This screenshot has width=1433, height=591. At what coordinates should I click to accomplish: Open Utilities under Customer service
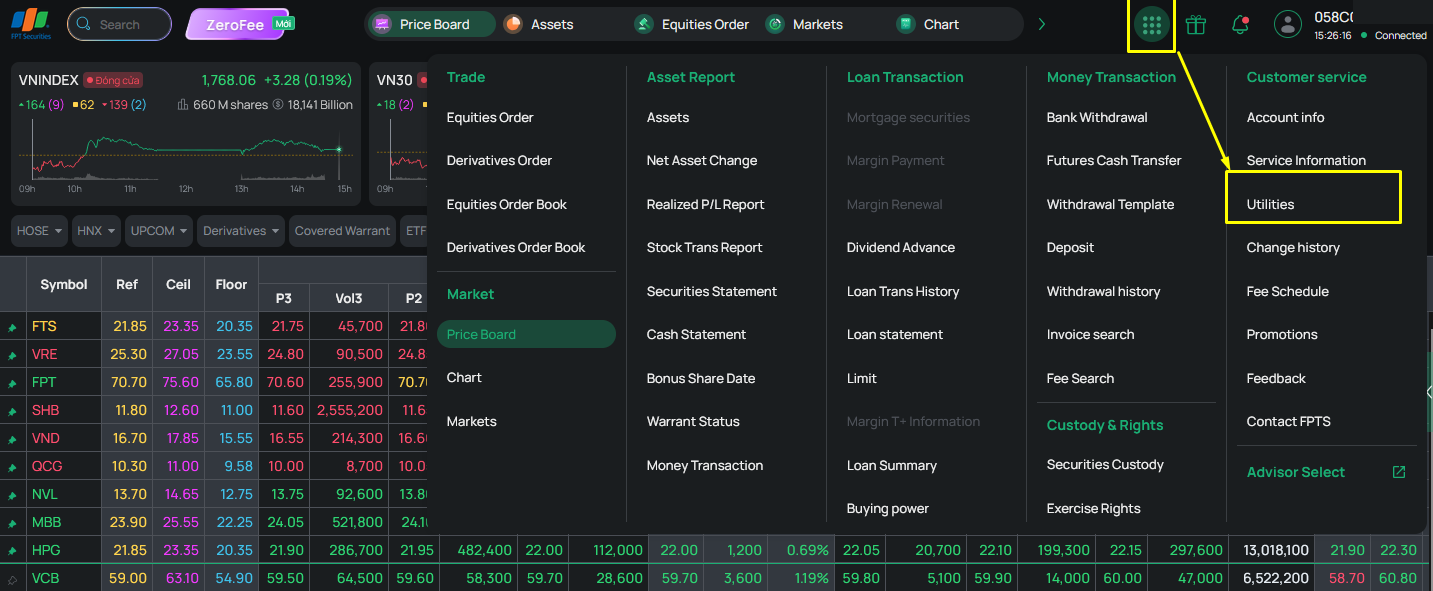(x=1270, y=204)
